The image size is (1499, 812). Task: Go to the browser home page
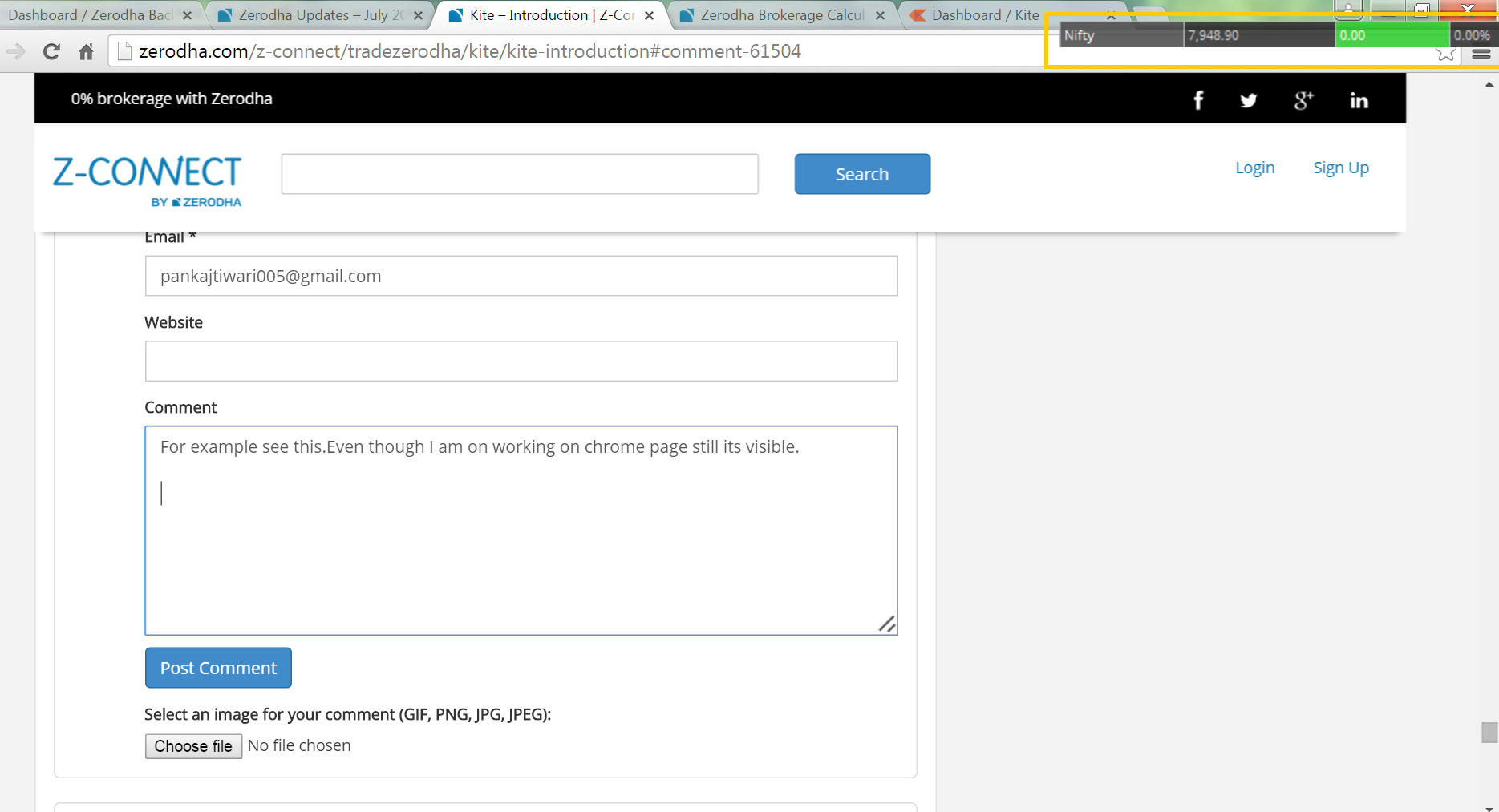point(87,52)
